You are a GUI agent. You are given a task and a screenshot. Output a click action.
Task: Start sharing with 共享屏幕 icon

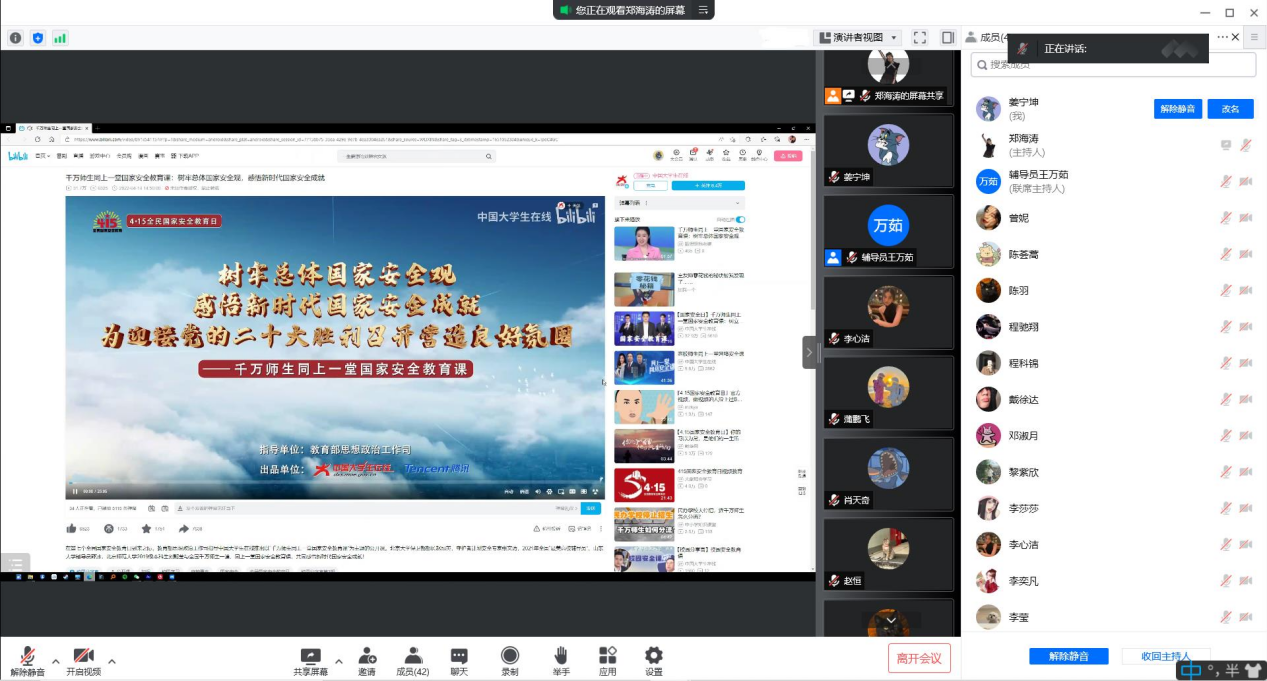tap(311, 656)
